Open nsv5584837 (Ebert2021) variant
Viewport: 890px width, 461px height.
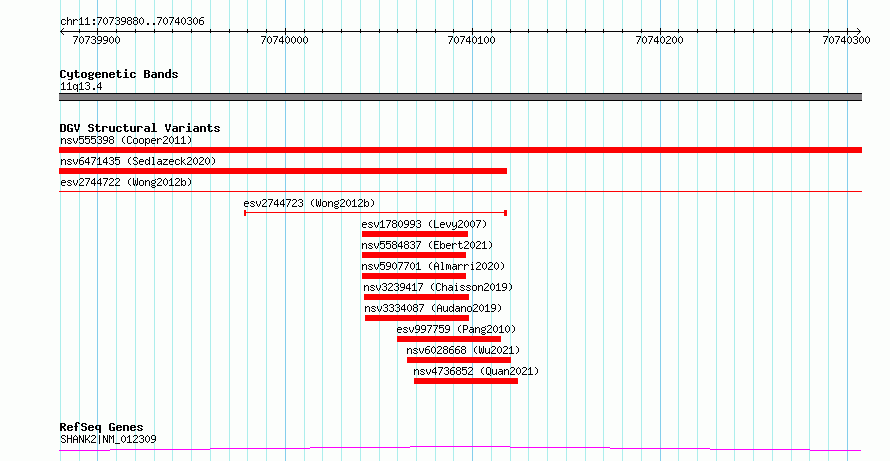[427, 245]
